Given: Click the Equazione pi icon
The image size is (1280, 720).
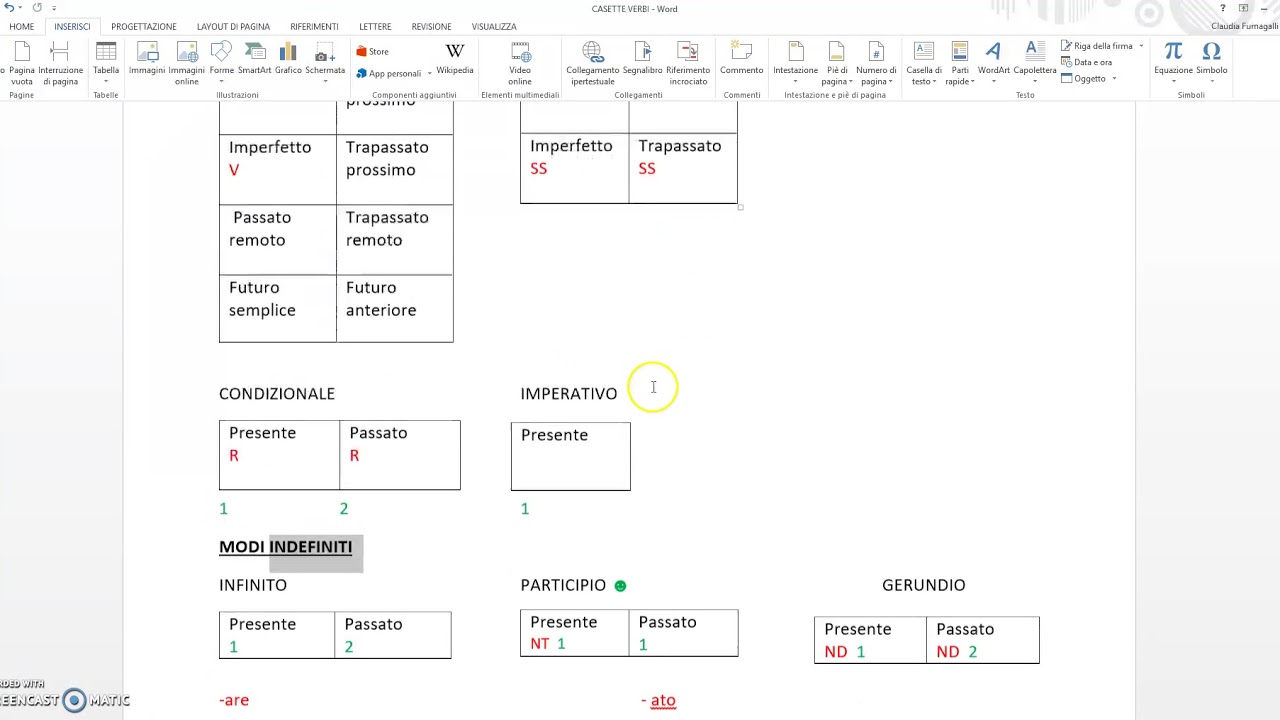Looking at the screenshot, I should 1173,52.
